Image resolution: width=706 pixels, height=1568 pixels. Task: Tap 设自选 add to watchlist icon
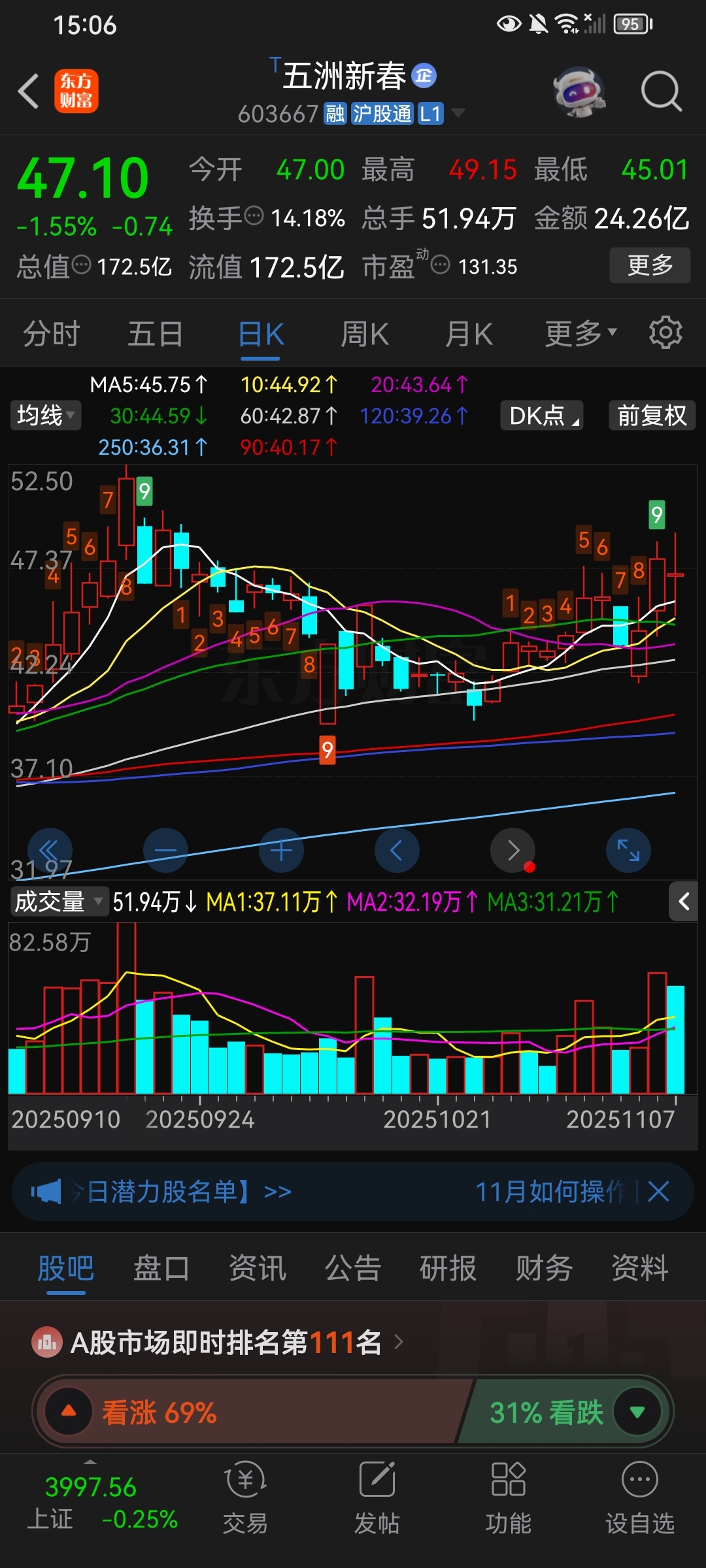(639, 1496)
